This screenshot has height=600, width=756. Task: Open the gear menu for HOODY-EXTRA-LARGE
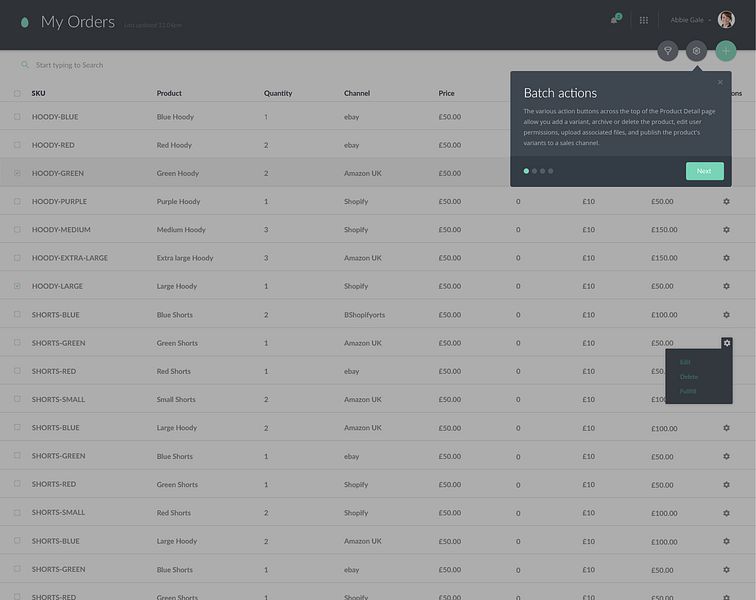coord(726,258)
